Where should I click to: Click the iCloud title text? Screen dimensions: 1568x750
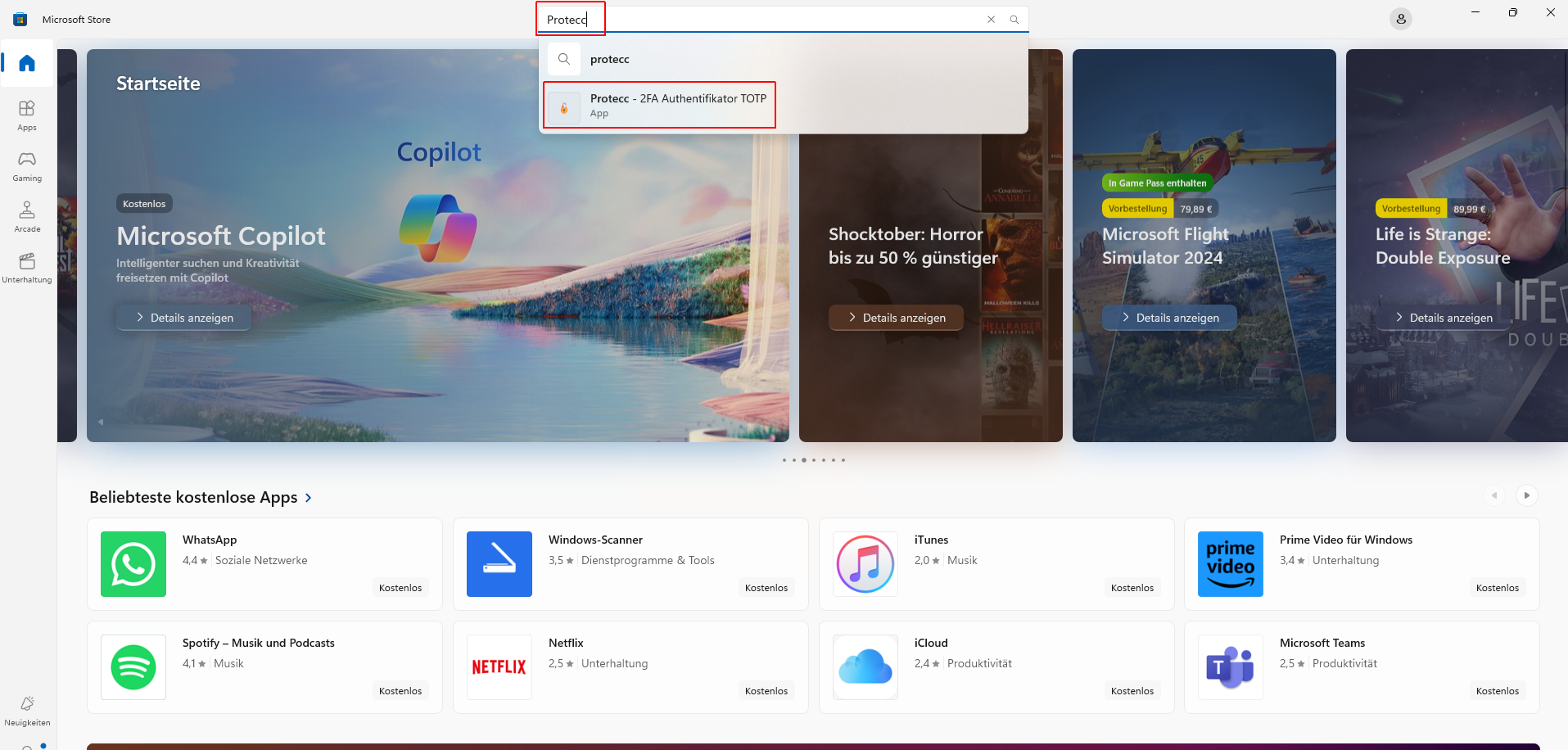tap(931, 643)
